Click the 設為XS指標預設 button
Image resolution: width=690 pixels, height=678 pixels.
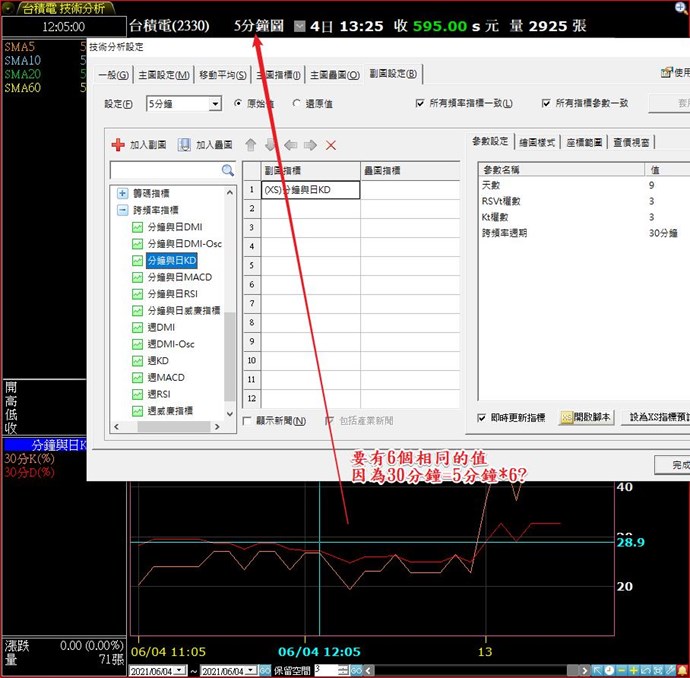[655, 417]
